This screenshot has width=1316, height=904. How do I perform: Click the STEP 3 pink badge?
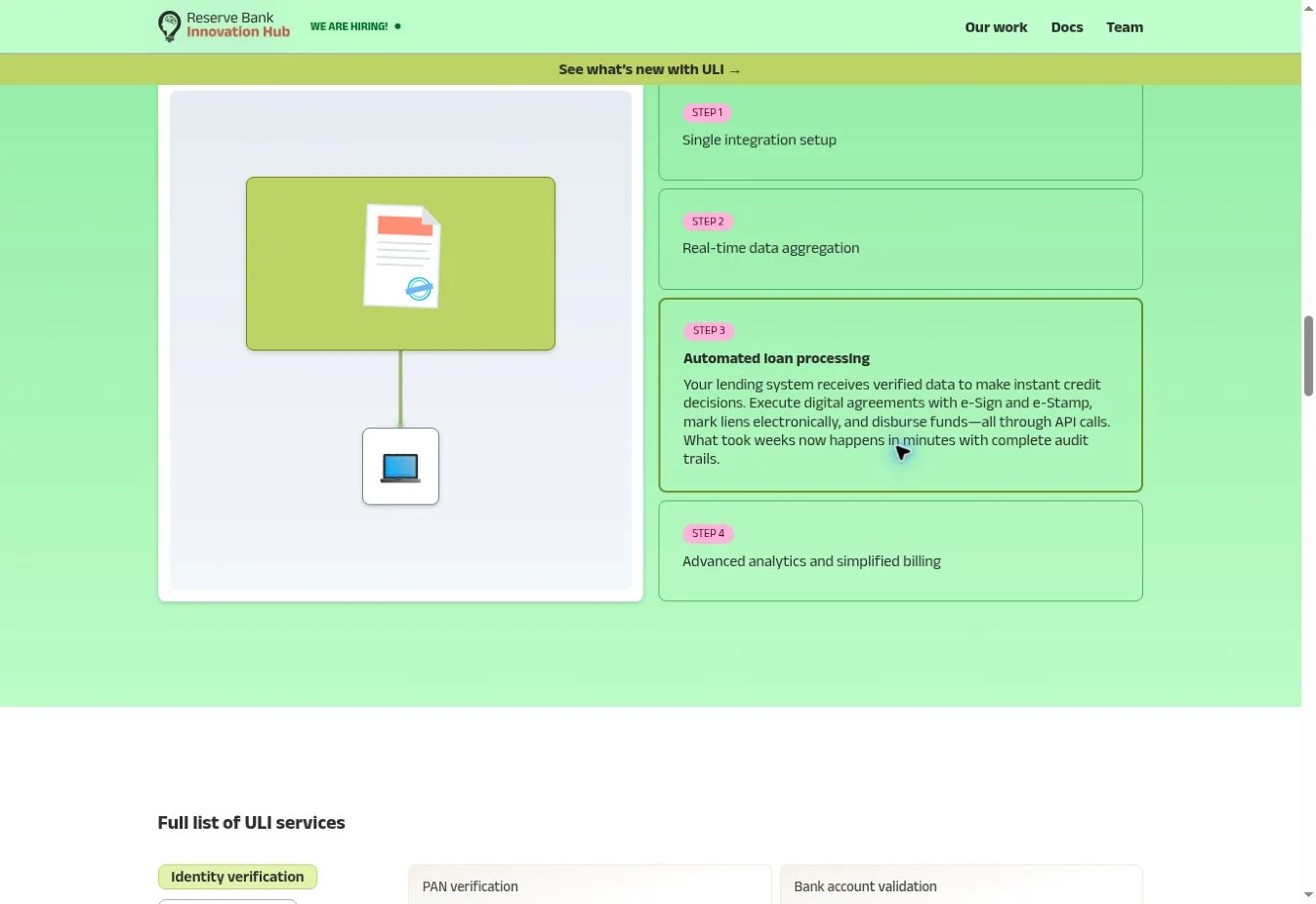(709, 331)
